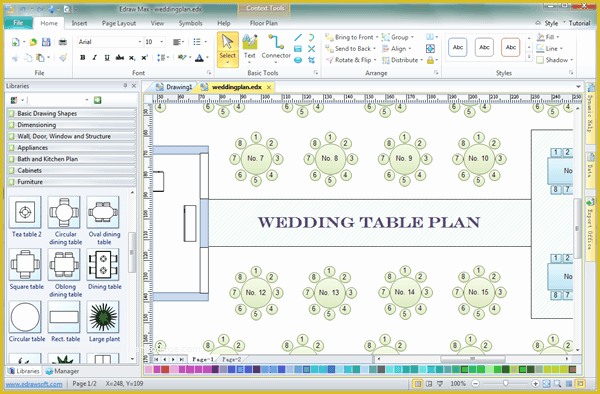
Task: Open the Group dropdown
Action: [x=412, y=37]
